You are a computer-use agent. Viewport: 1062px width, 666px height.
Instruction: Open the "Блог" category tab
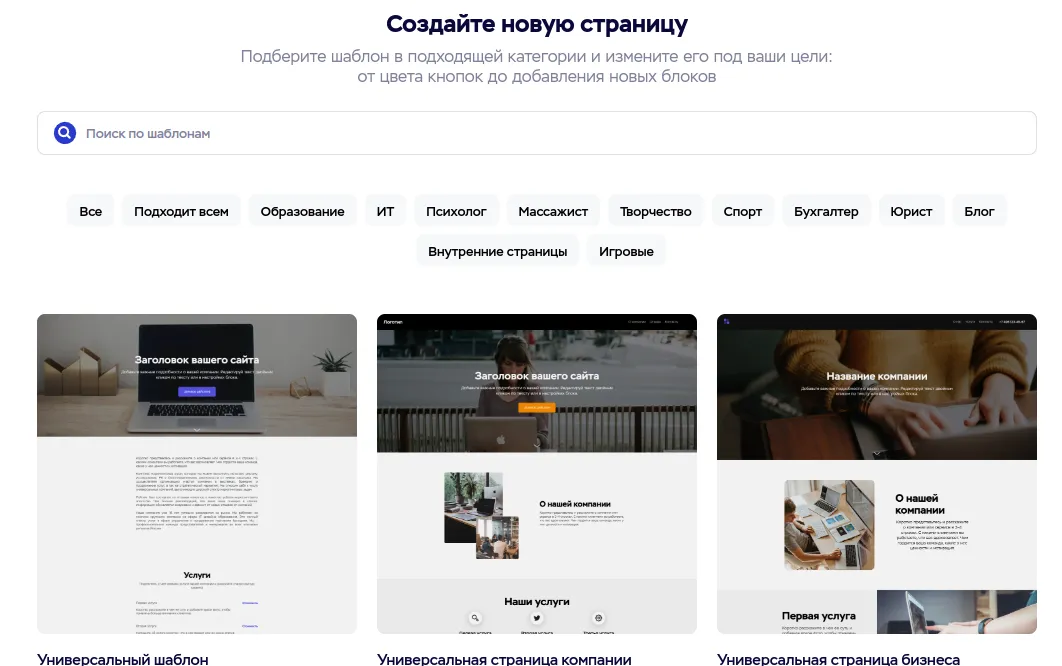[x=979, y=211]
